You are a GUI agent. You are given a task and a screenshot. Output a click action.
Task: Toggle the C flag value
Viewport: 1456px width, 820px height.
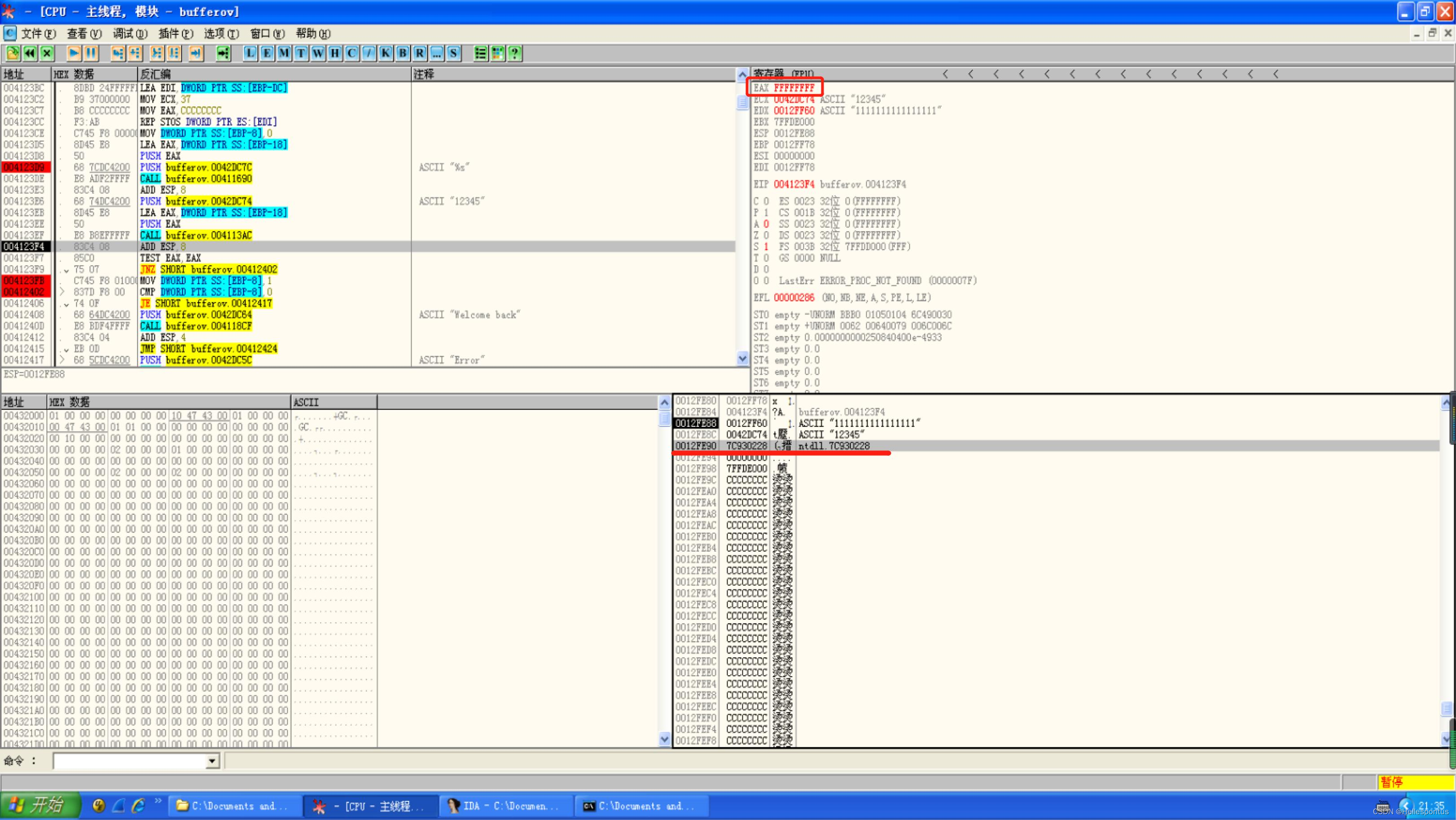(766, 201)
